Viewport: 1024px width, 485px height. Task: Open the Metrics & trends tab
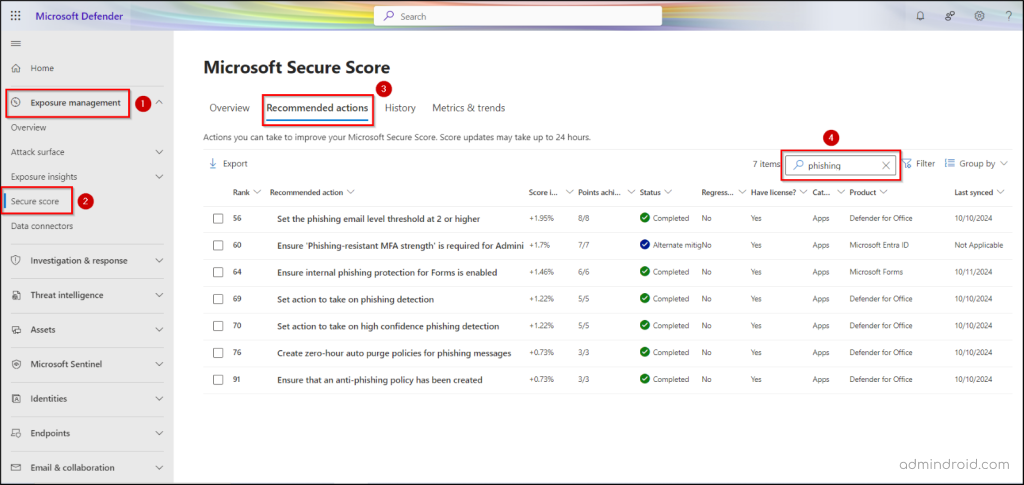point(468,108)
